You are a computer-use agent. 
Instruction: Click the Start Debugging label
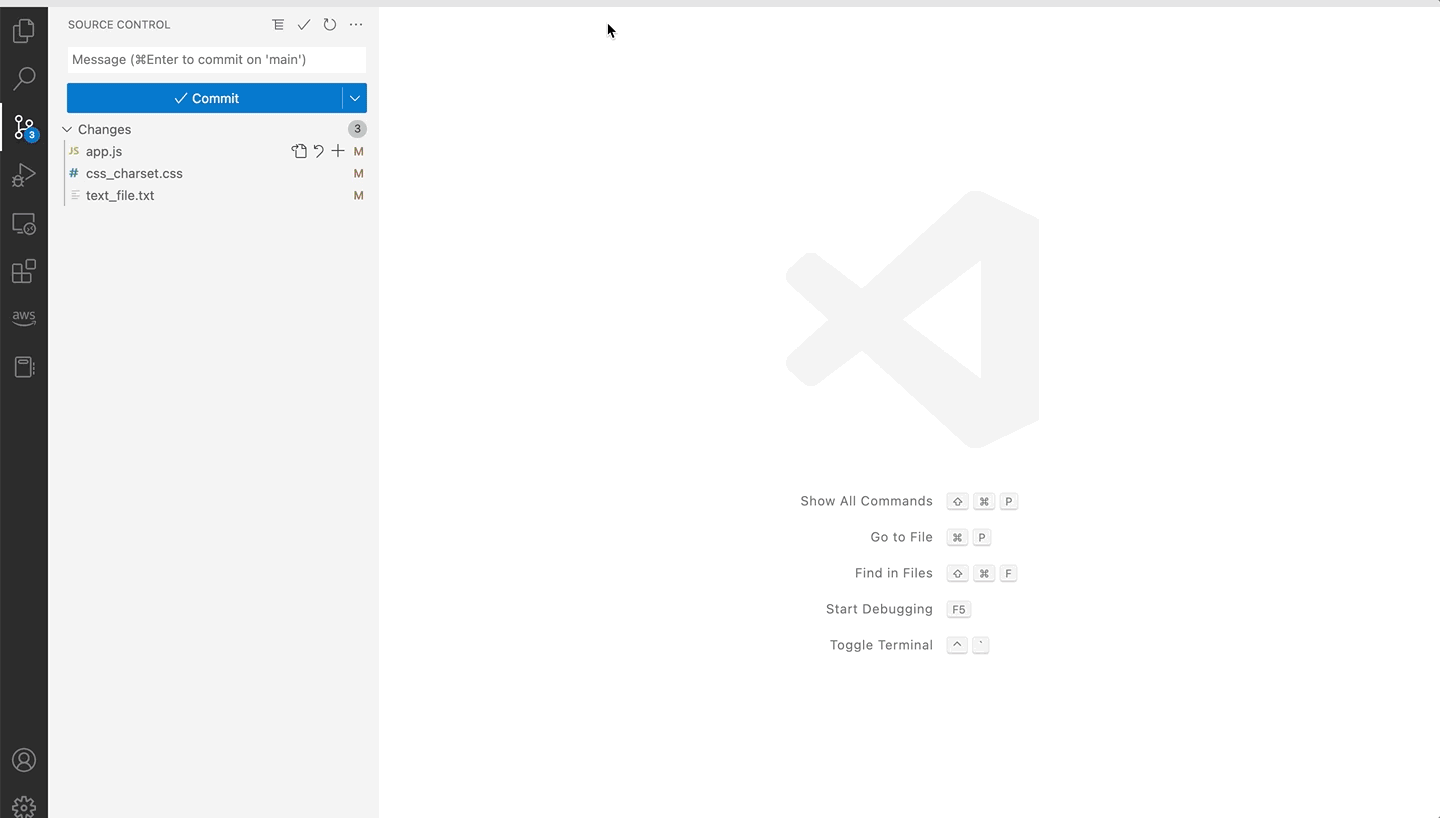[x=879, y=609]
